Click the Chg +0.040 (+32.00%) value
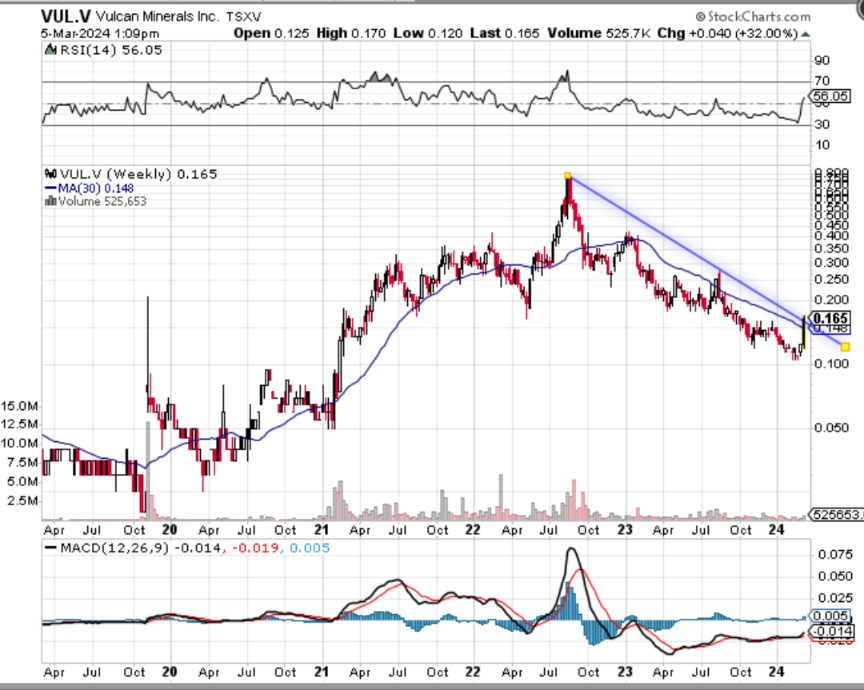This screenshot has height=690, width=864. 727,34
